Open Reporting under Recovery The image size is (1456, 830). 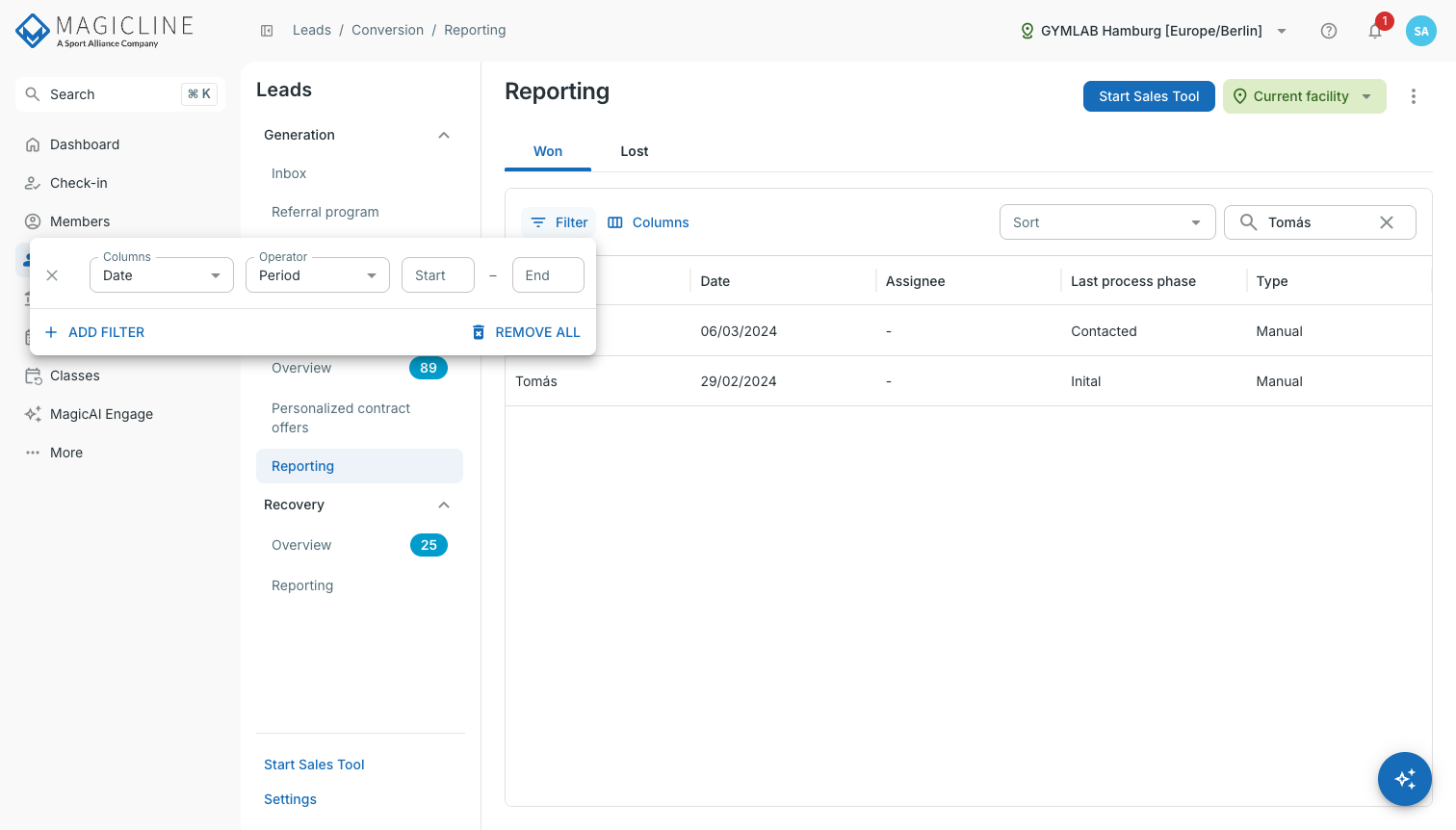pyautogui.click(x=302, y=585)
